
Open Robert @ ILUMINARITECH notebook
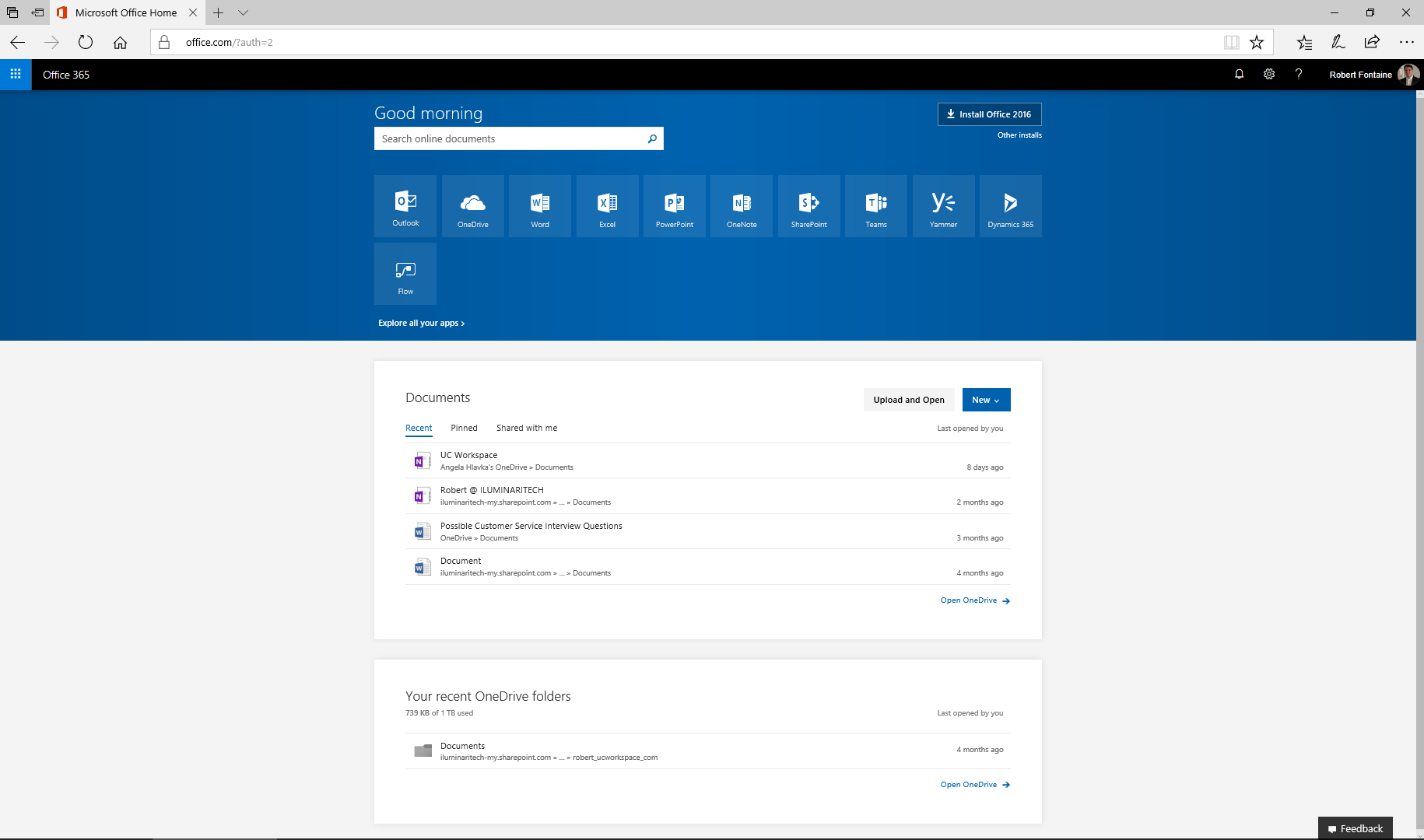point(708,496)
